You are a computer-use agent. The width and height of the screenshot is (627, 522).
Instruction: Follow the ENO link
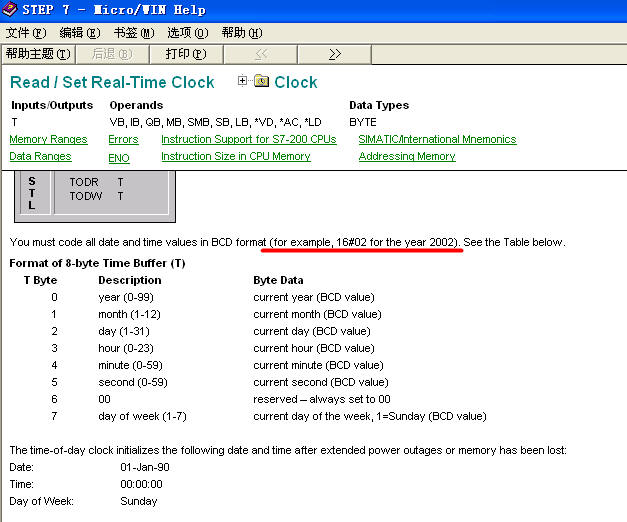[x=119, y=157]
